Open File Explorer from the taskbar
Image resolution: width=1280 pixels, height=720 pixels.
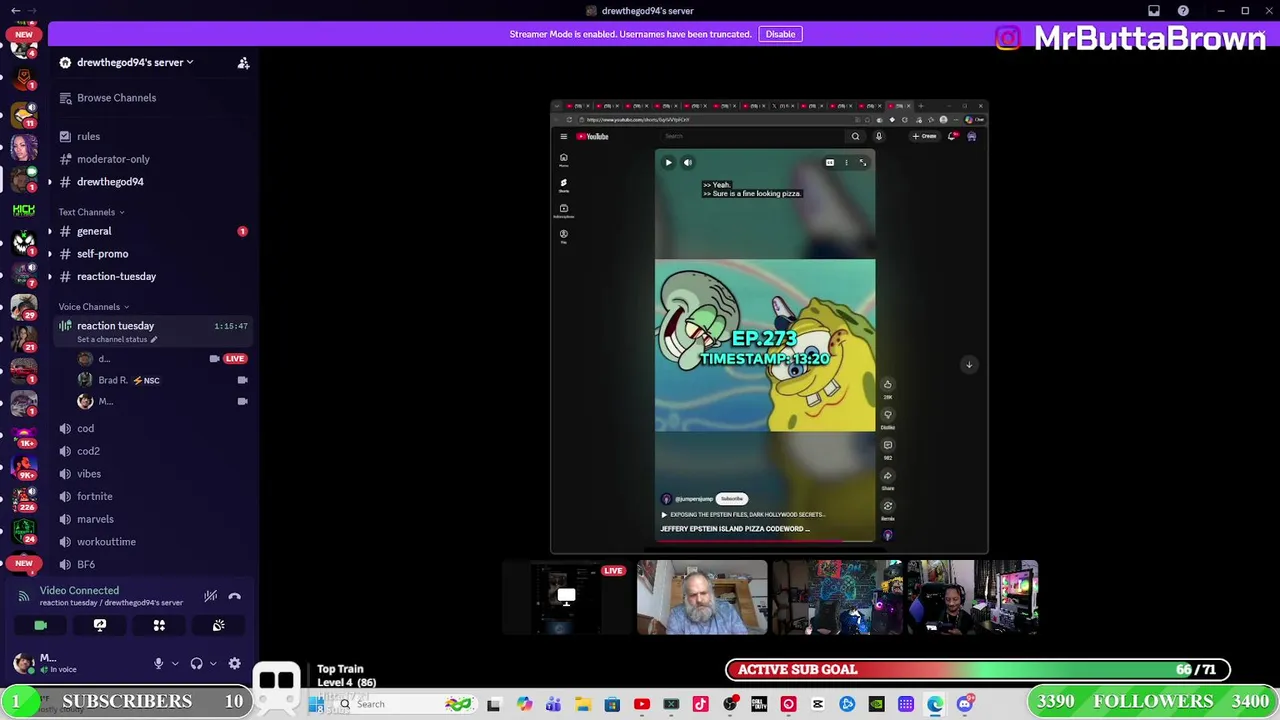coord(583,704)
